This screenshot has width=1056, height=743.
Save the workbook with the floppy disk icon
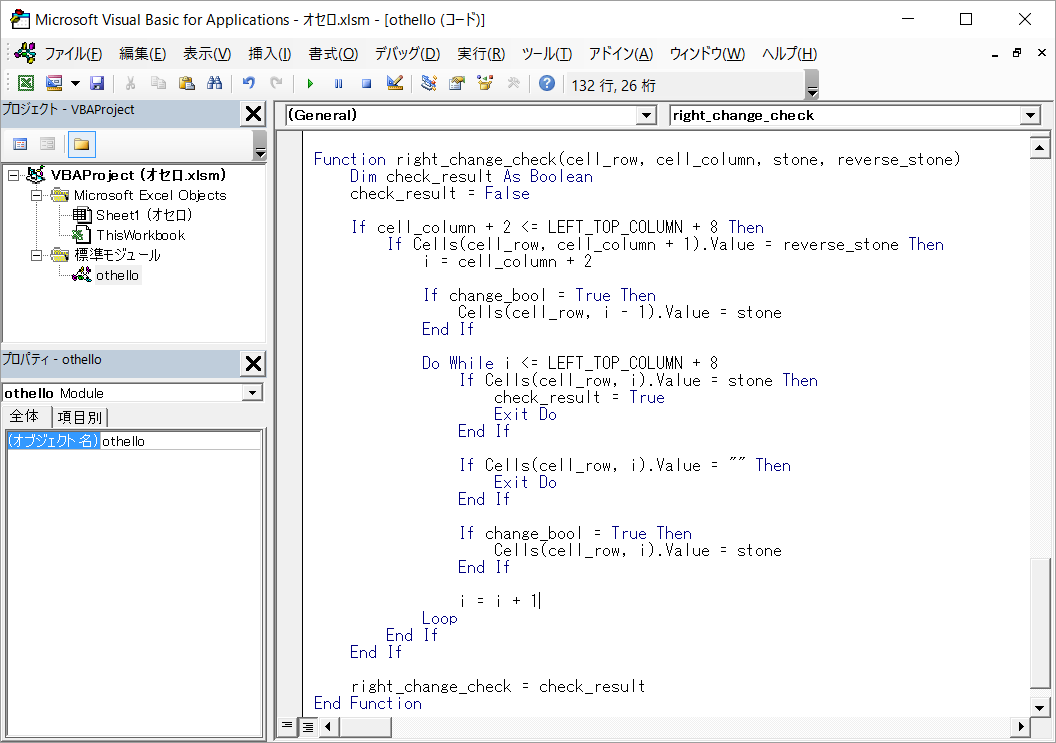(x=97, y=84)
